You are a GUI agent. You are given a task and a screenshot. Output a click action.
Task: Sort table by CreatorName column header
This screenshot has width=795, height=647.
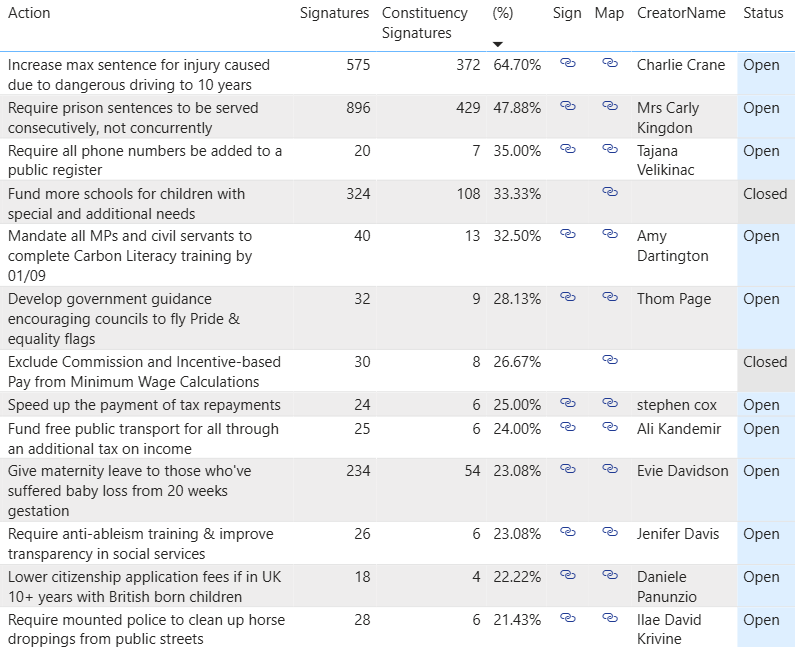pos(681,13)
